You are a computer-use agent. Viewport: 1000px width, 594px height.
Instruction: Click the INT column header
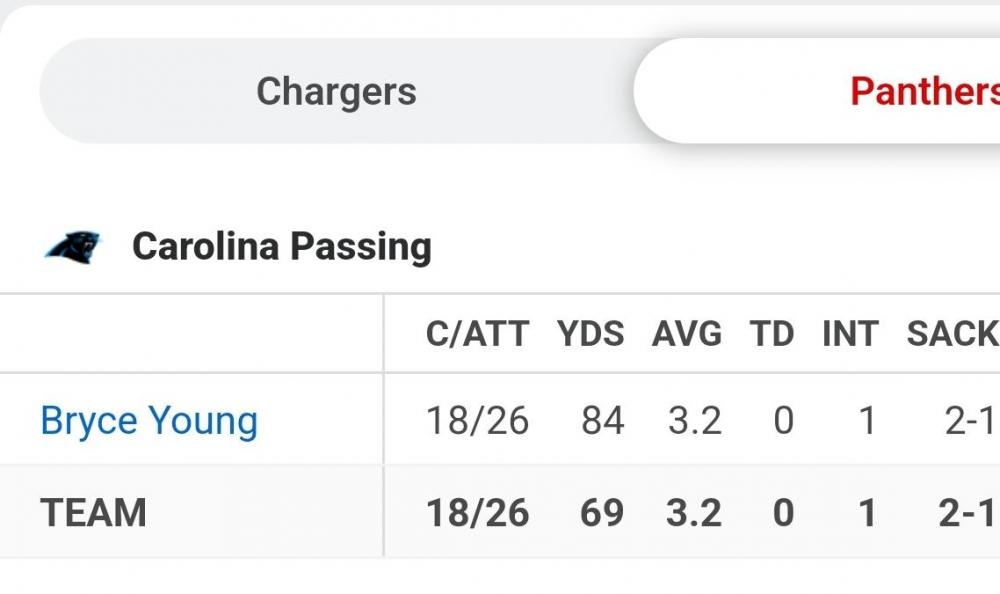click(x=850, y=334)
